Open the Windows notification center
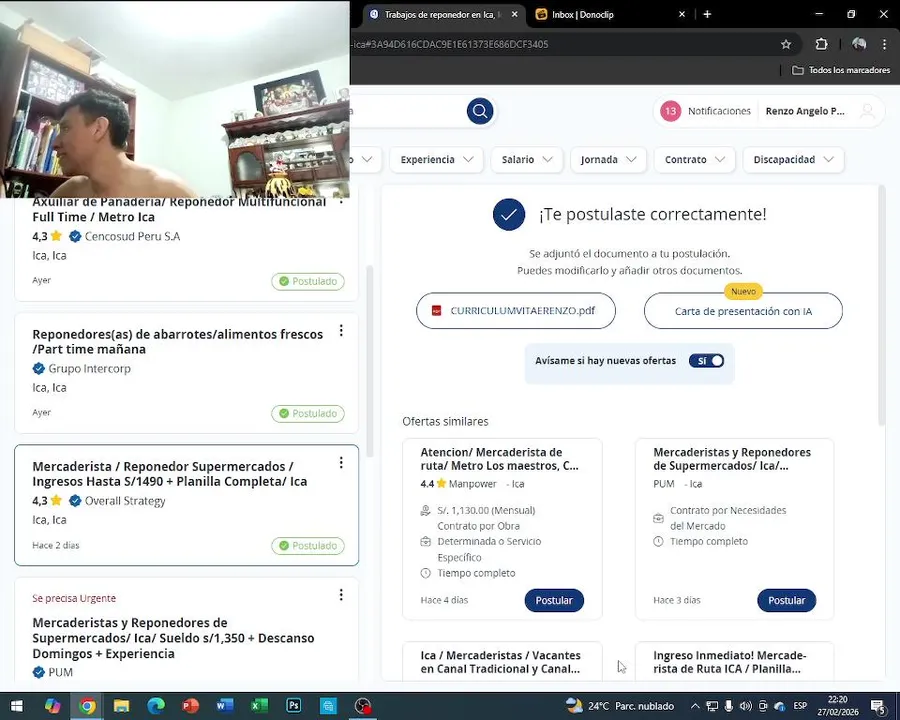Viewport: 900px width, 720px height. click(878, 706)
